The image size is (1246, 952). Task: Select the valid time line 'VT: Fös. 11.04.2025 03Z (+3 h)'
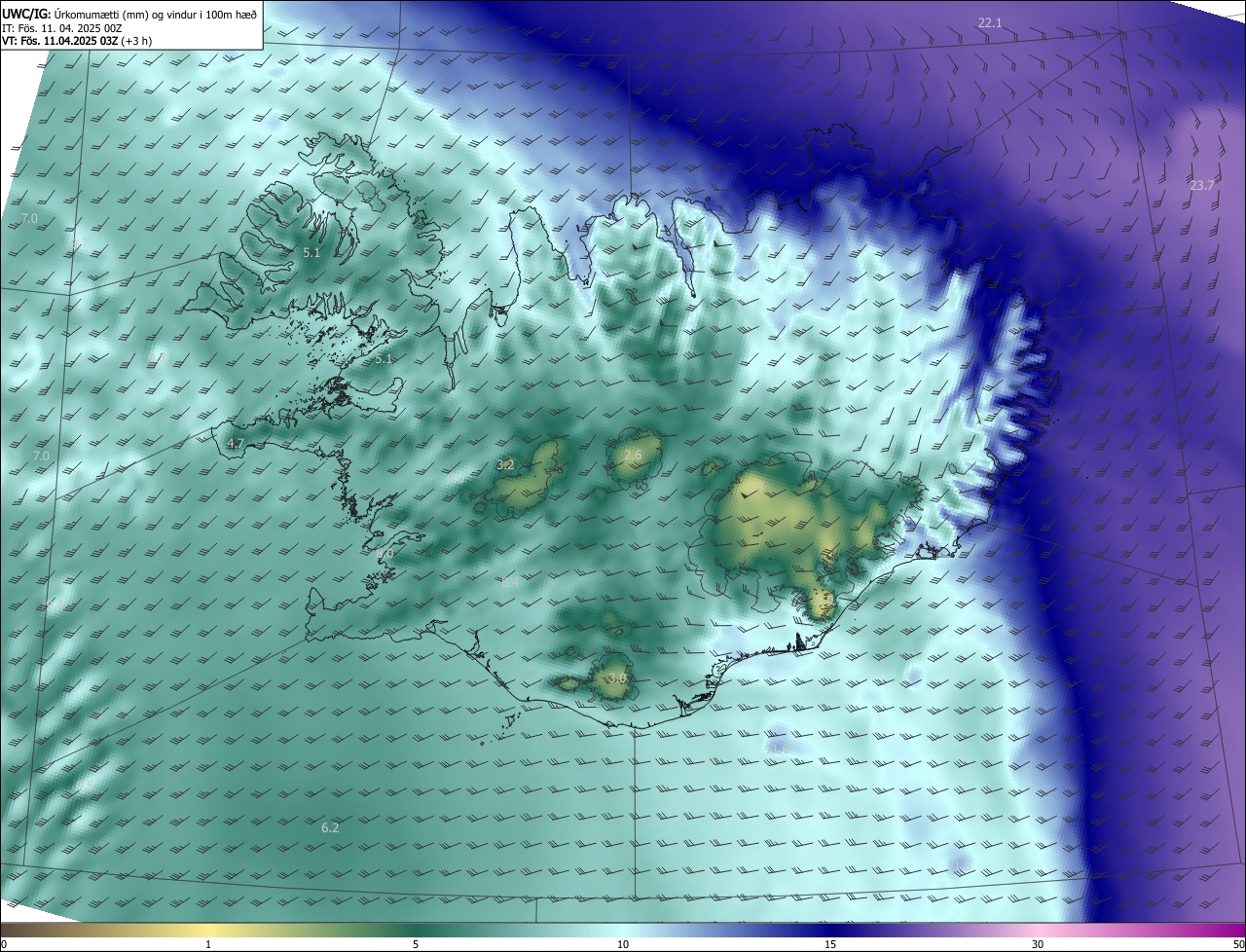77,42
